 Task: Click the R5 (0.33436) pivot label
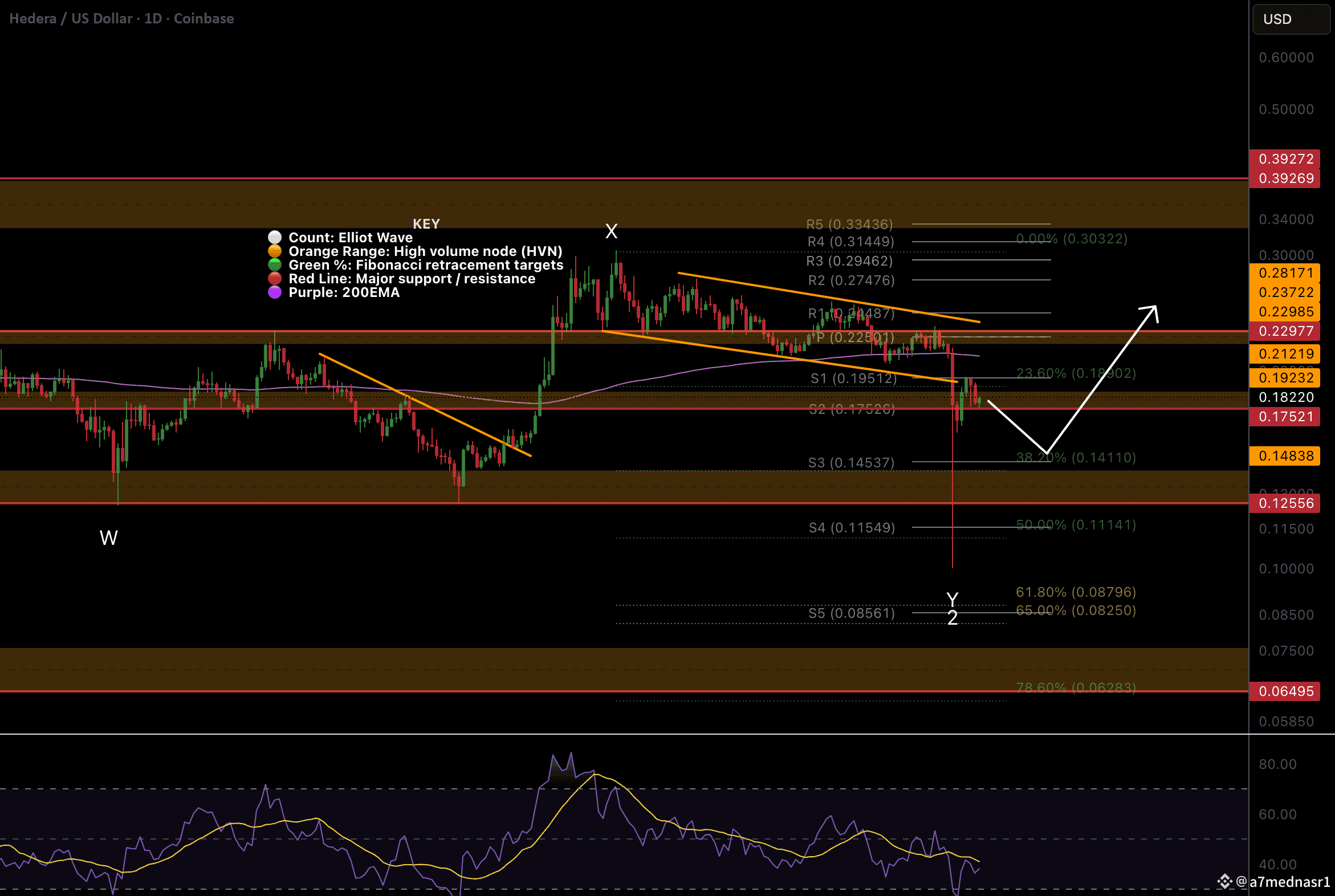click(x=849, y=224)
